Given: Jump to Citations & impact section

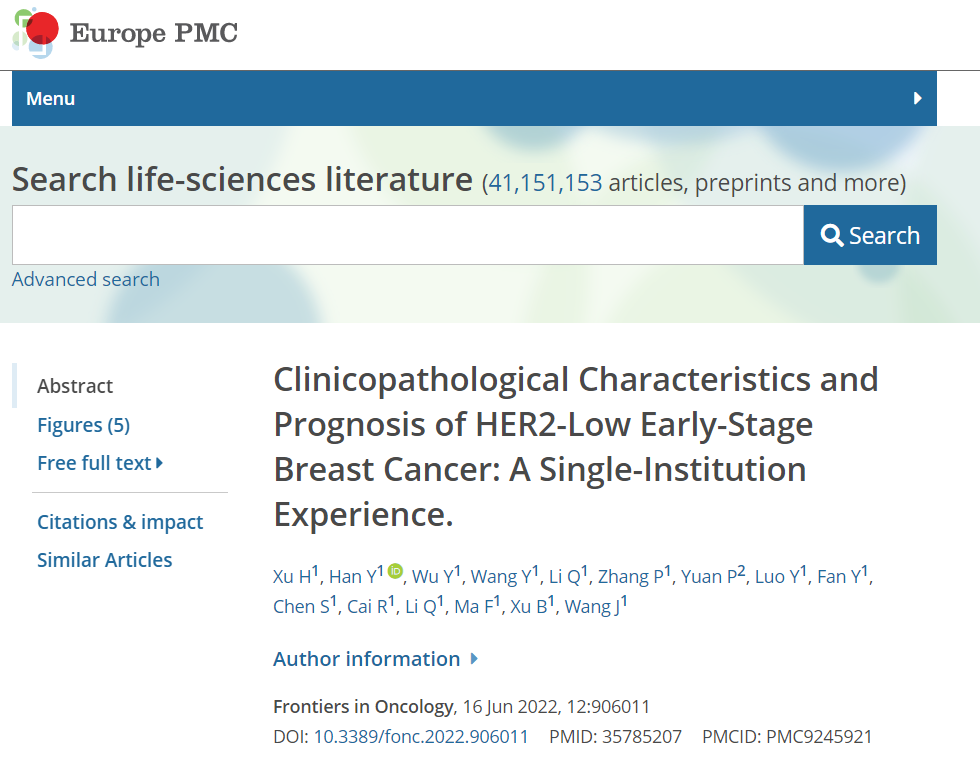Looking at the screenshot, I should click(x=120, y=522).
